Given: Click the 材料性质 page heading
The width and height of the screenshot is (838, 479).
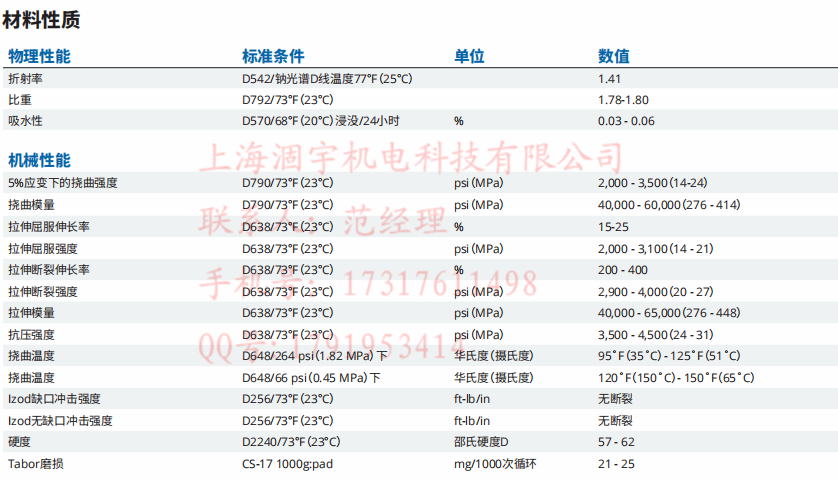Looking at the screenshot, I should (x=41, y=20).
